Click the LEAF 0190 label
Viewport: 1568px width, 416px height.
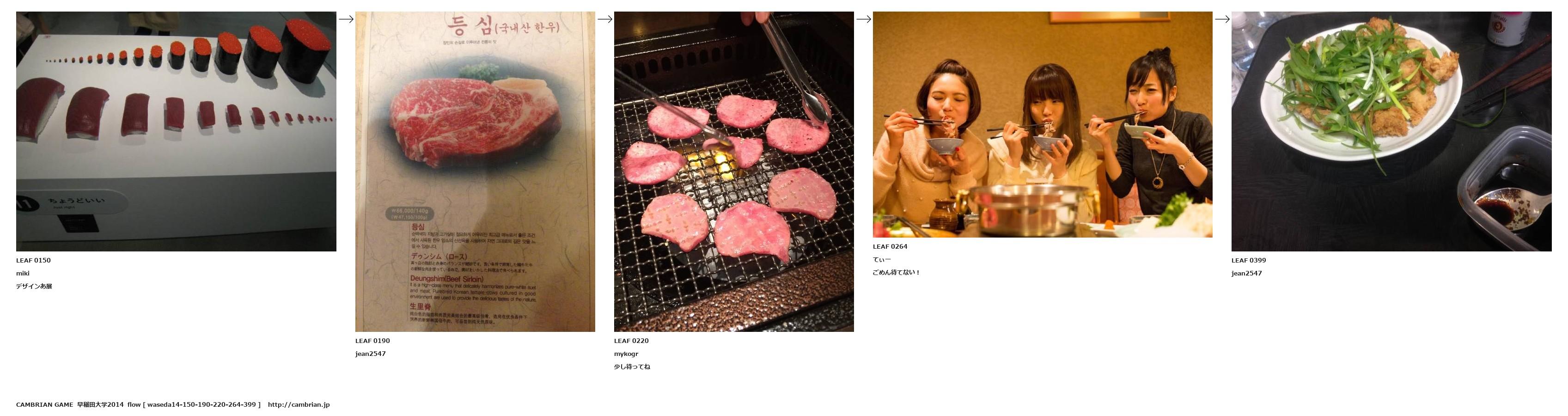(372, 341)
